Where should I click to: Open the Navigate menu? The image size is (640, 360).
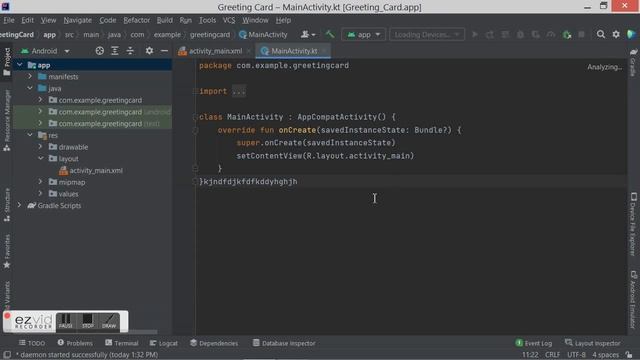click(78, 20)
